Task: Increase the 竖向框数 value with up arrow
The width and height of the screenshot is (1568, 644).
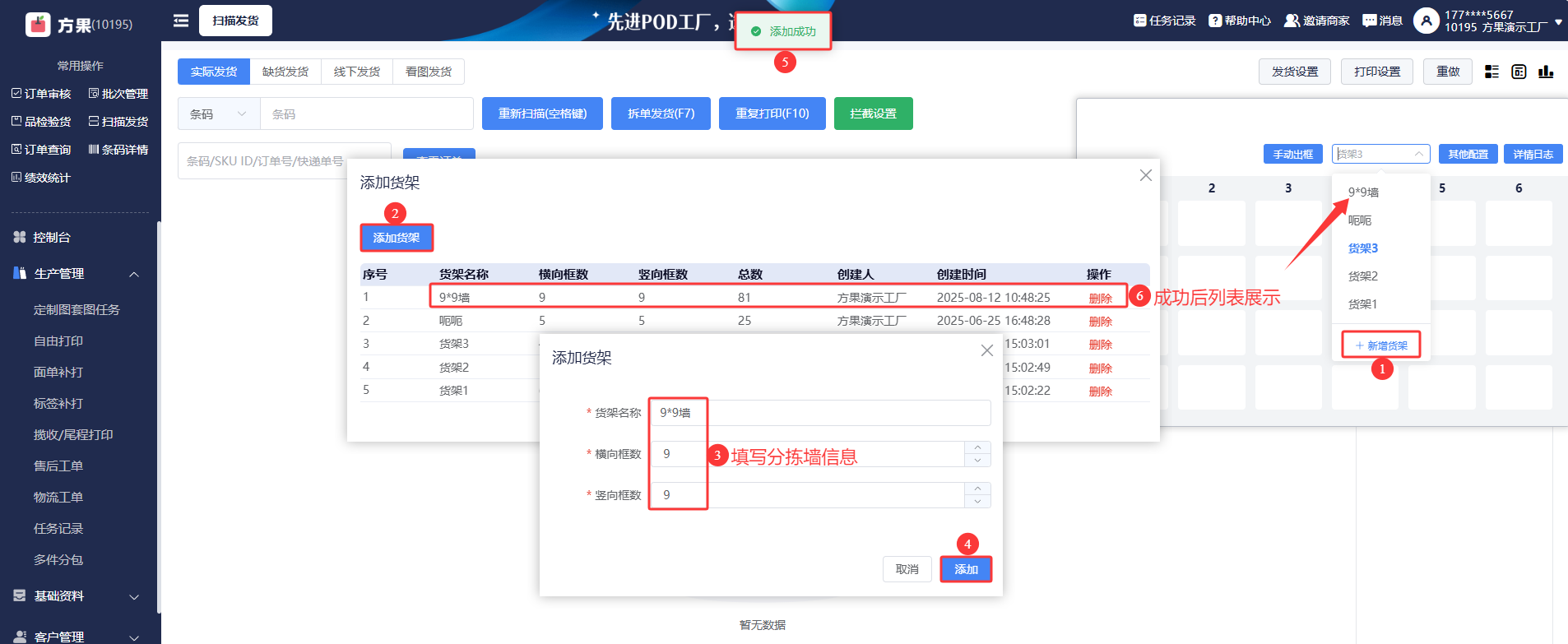Action: tap(977, 489)
